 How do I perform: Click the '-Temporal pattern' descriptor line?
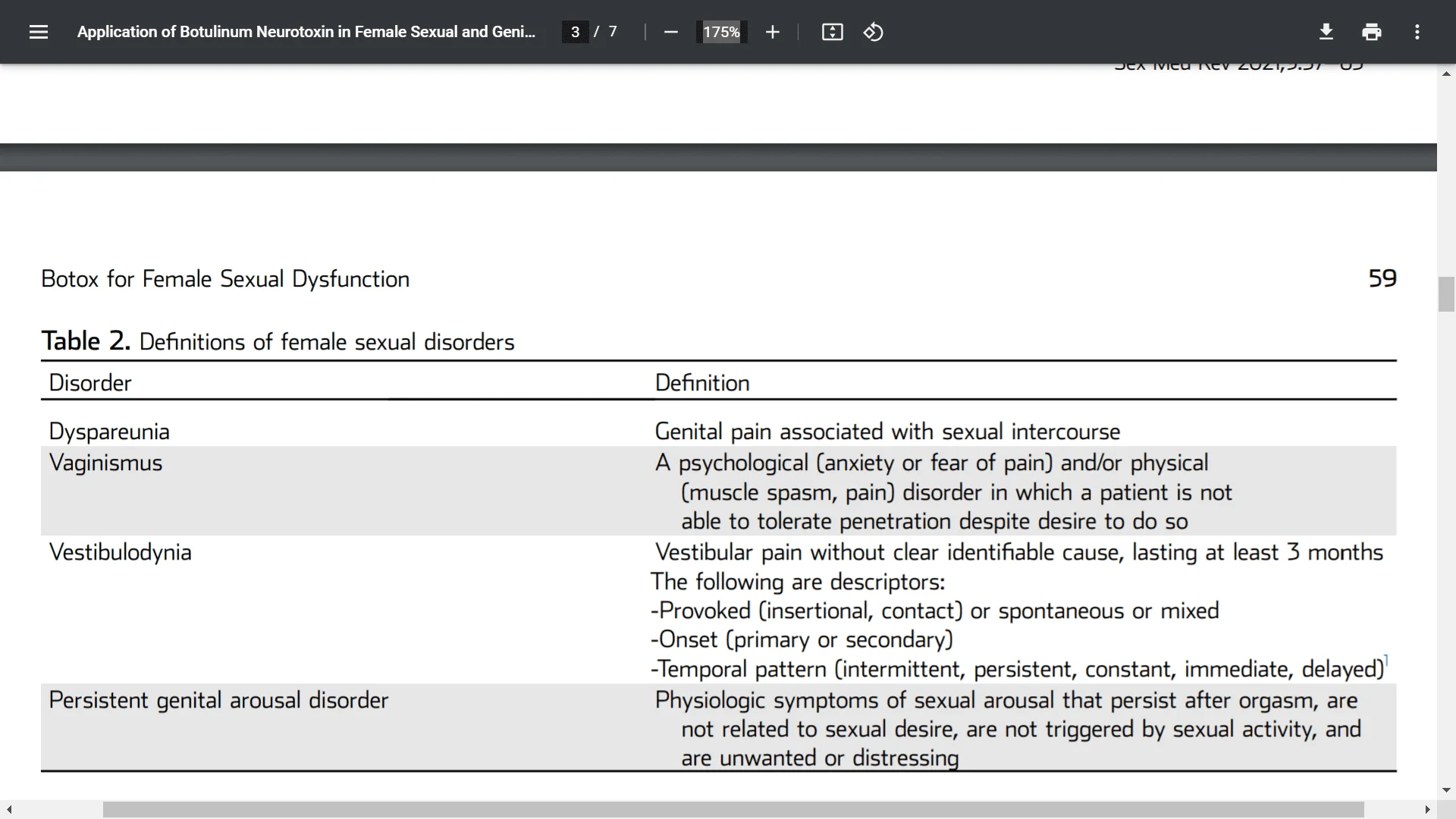(x=1017, y=669)
